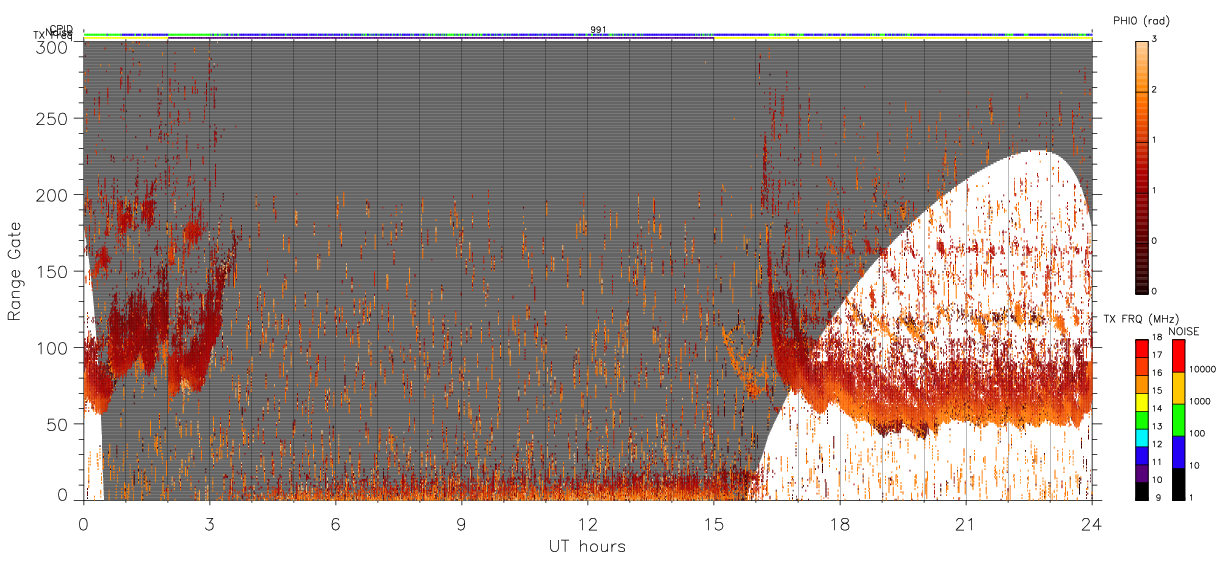Click Range Gate tick label '50'

coord(59,424)
